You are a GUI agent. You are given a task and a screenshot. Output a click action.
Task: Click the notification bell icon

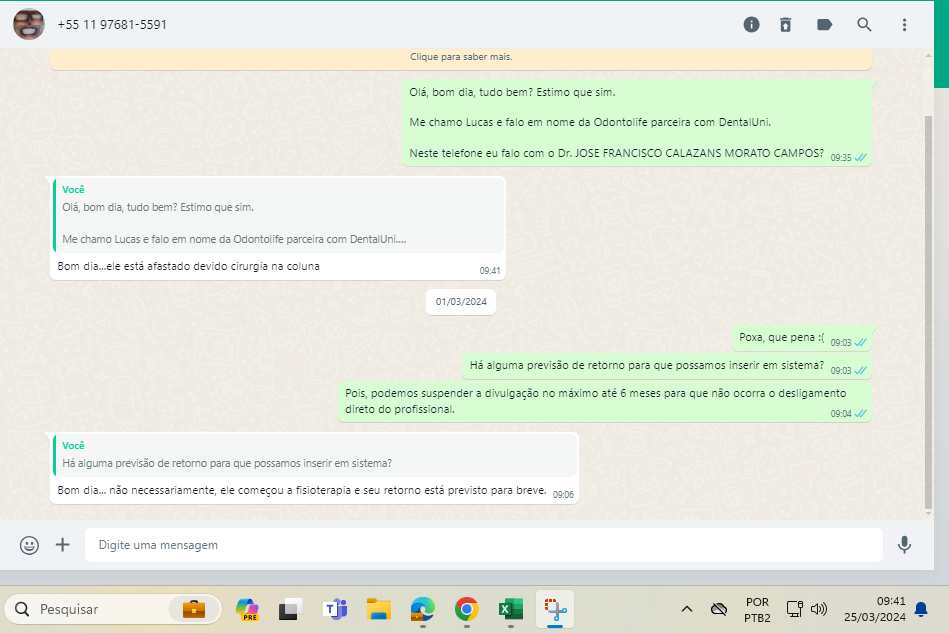click(921, 609)
